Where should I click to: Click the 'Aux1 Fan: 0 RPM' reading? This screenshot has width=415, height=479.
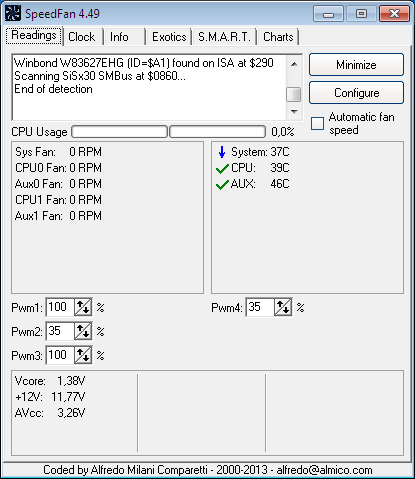[x=58, y=216]
